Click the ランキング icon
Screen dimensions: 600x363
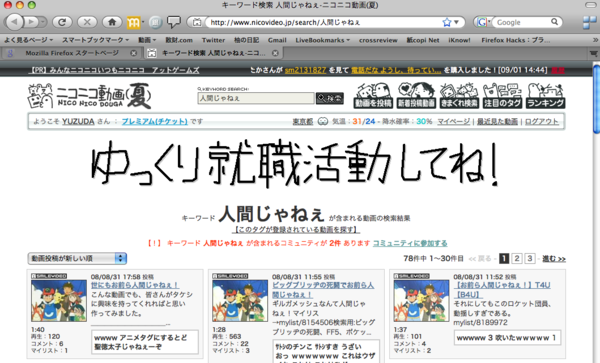coord(545,95)
